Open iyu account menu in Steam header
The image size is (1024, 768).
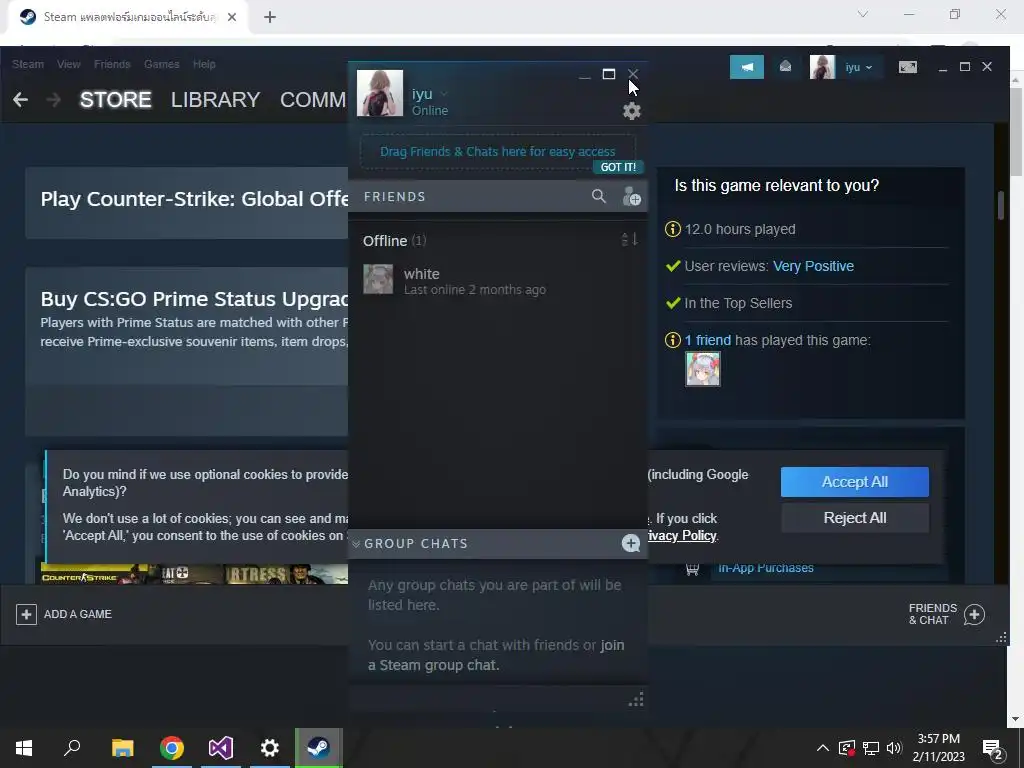click(x=858, y=67)
